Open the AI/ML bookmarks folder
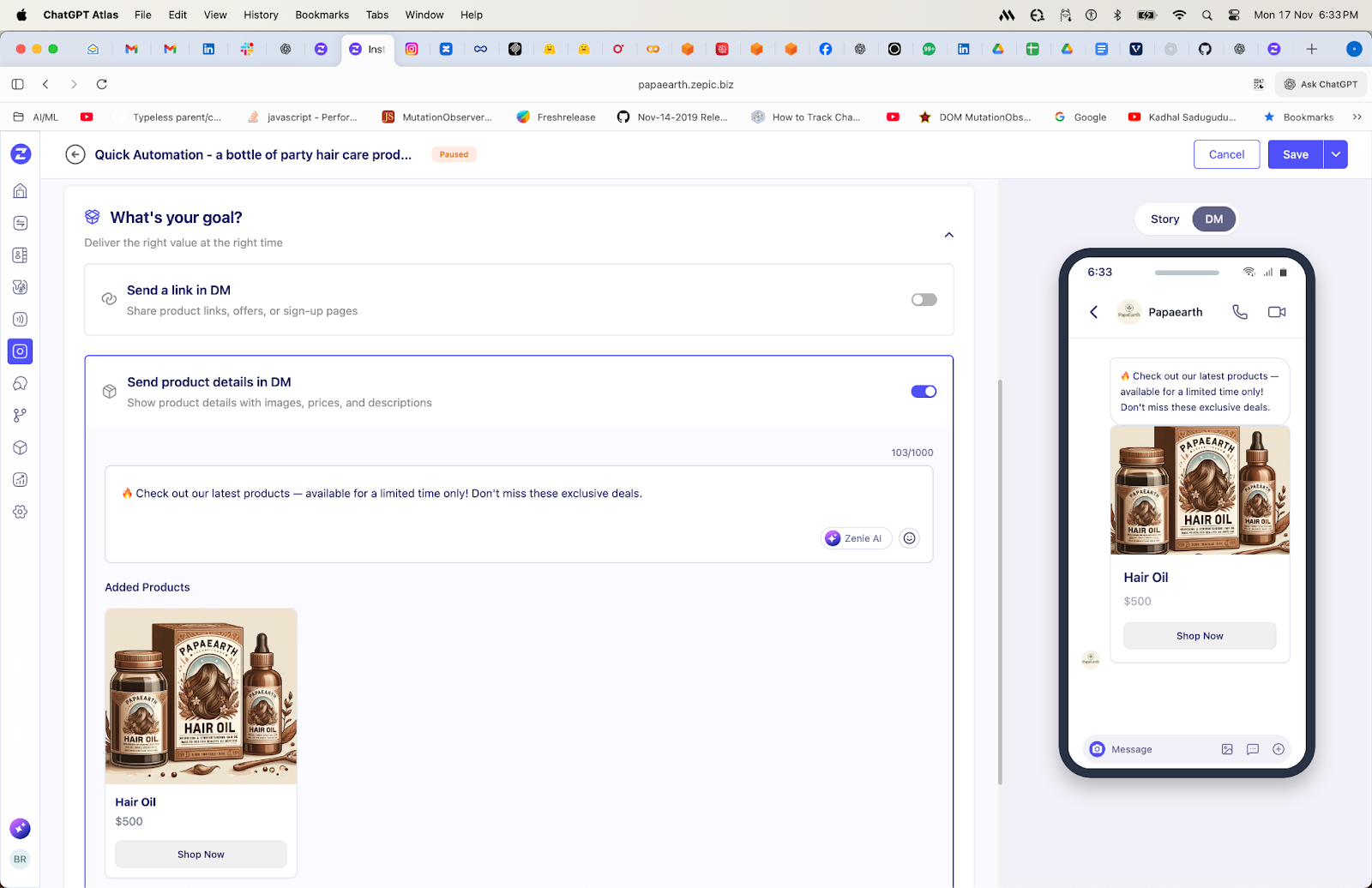The width and height of the screenshot is (1372, 888). click(x=36, y=117)
